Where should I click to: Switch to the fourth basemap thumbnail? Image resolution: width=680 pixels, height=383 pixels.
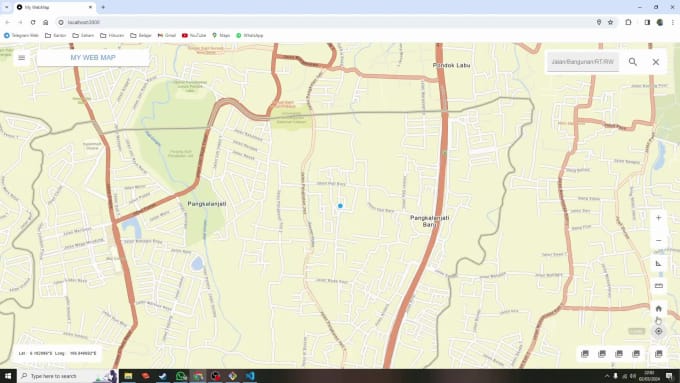point(636,354)
